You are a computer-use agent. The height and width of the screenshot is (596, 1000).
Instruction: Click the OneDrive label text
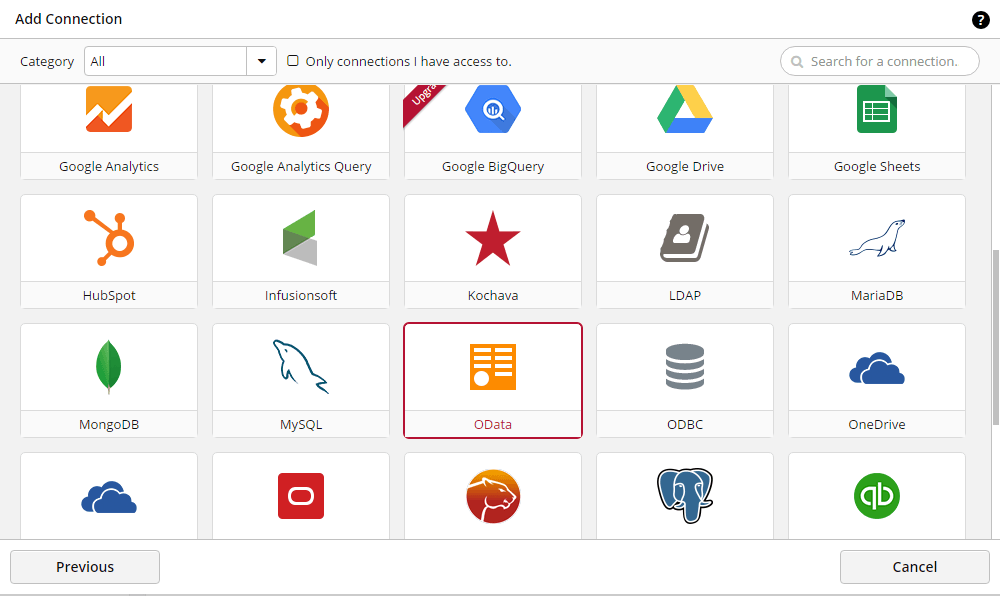pyautogui.click(x=877, y=424)
